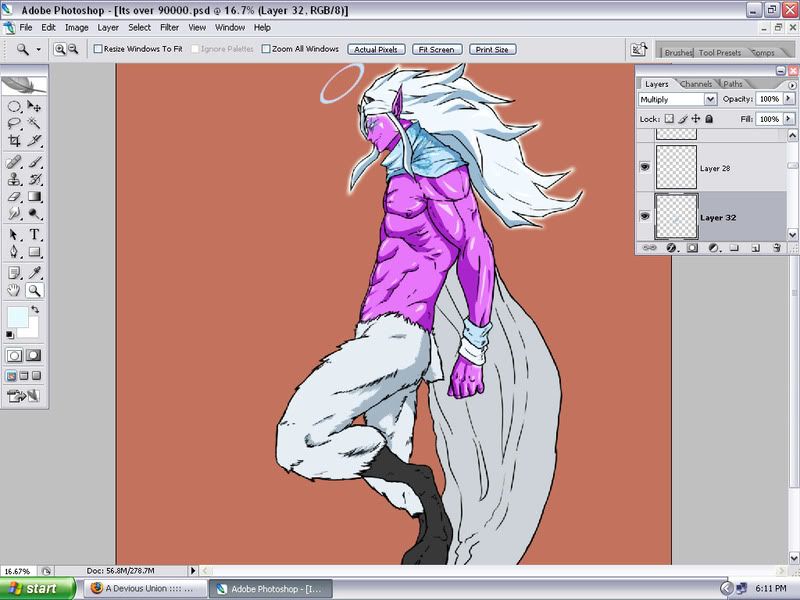800x600 pixels.
Task: Open the Image menu
Action: click(x=77, y=28)
